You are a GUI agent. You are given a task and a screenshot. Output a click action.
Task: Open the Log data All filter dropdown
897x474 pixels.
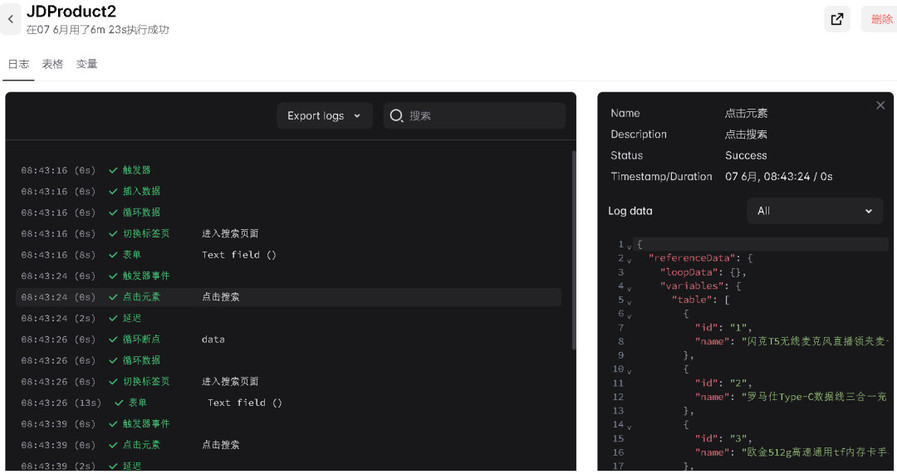pos(814,211)
